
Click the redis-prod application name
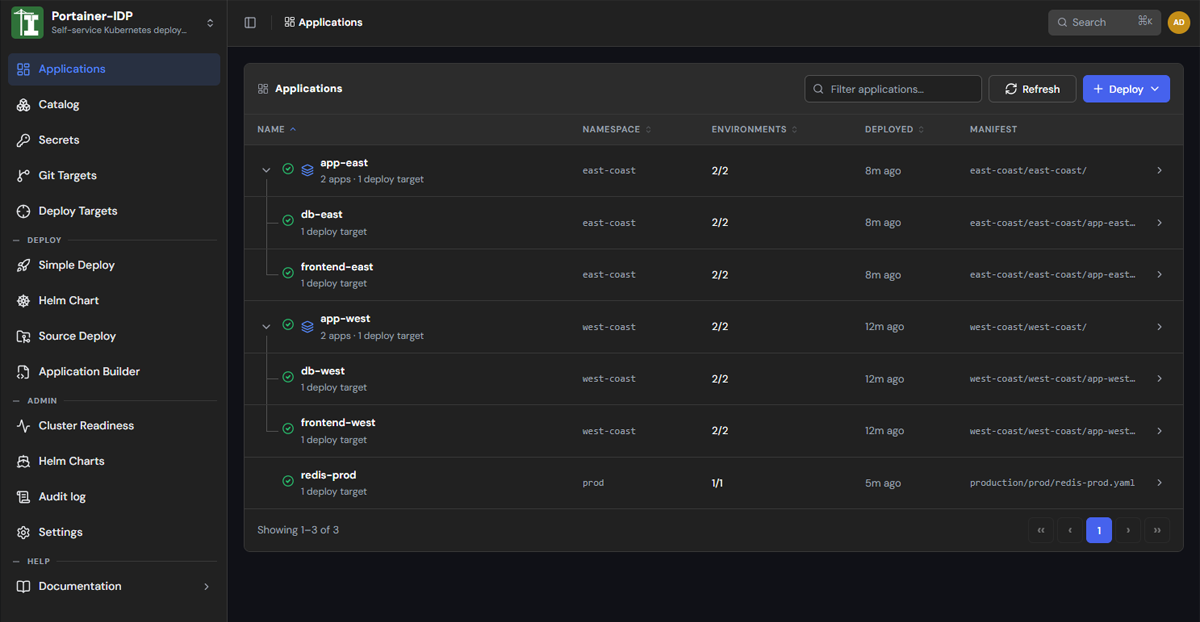(x=328, y=475)
